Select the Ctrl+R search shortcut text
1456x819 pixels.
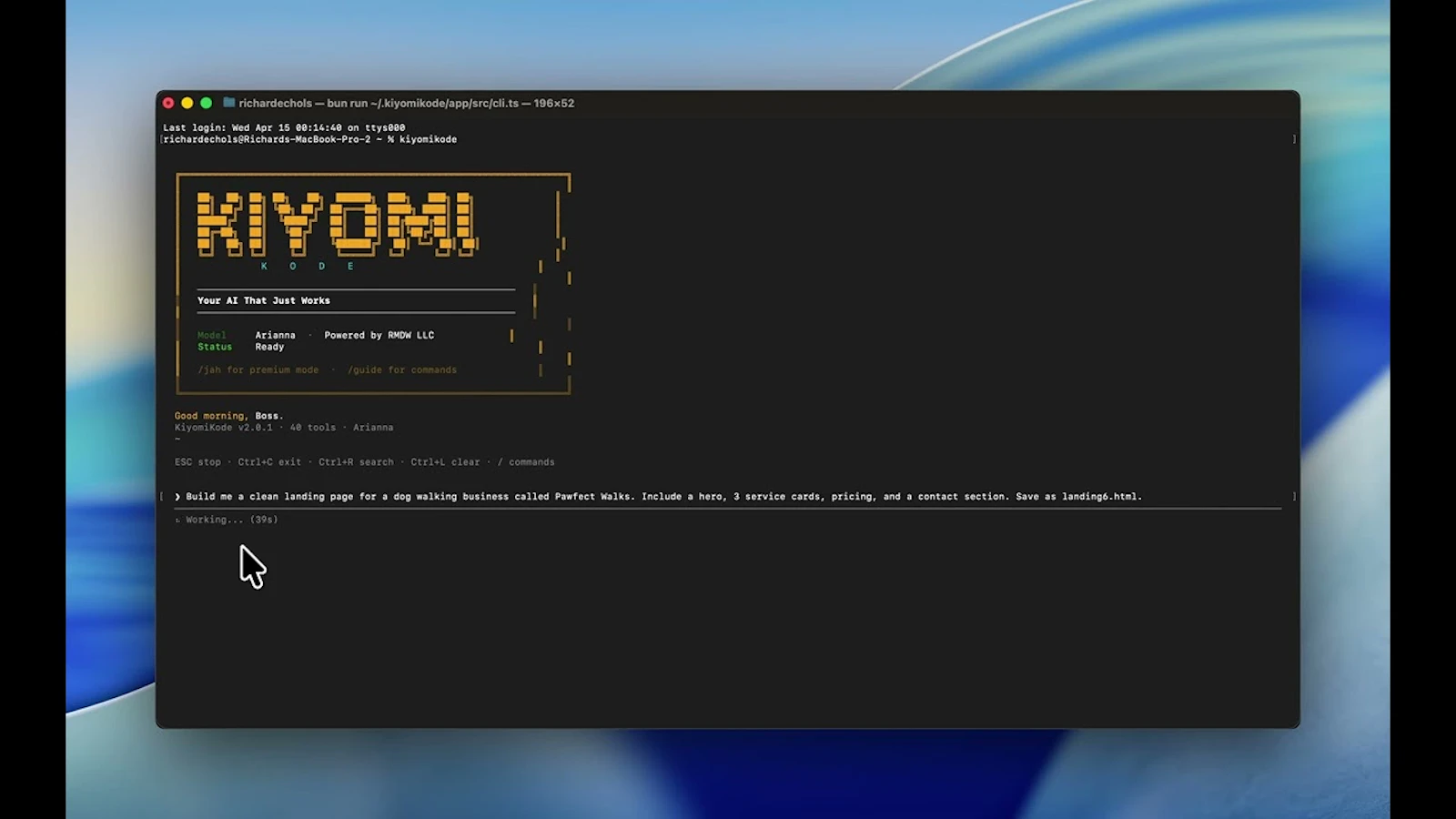[x=355, y=461]
